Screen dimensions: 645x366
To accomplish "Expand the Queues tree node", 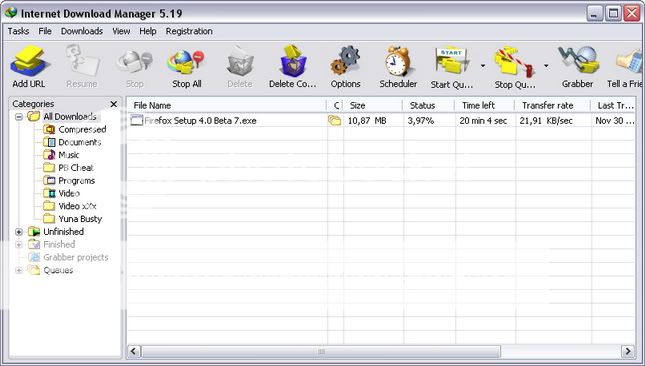I will [19, 270].
